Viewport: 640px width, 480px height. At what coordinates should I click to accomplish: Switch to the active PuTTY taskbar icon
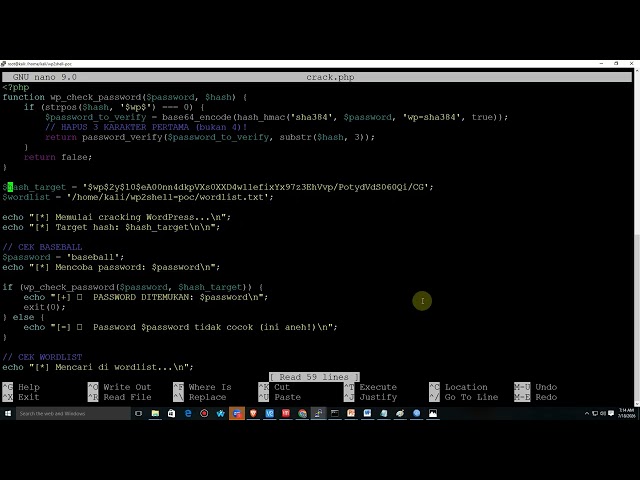point(318,413)
